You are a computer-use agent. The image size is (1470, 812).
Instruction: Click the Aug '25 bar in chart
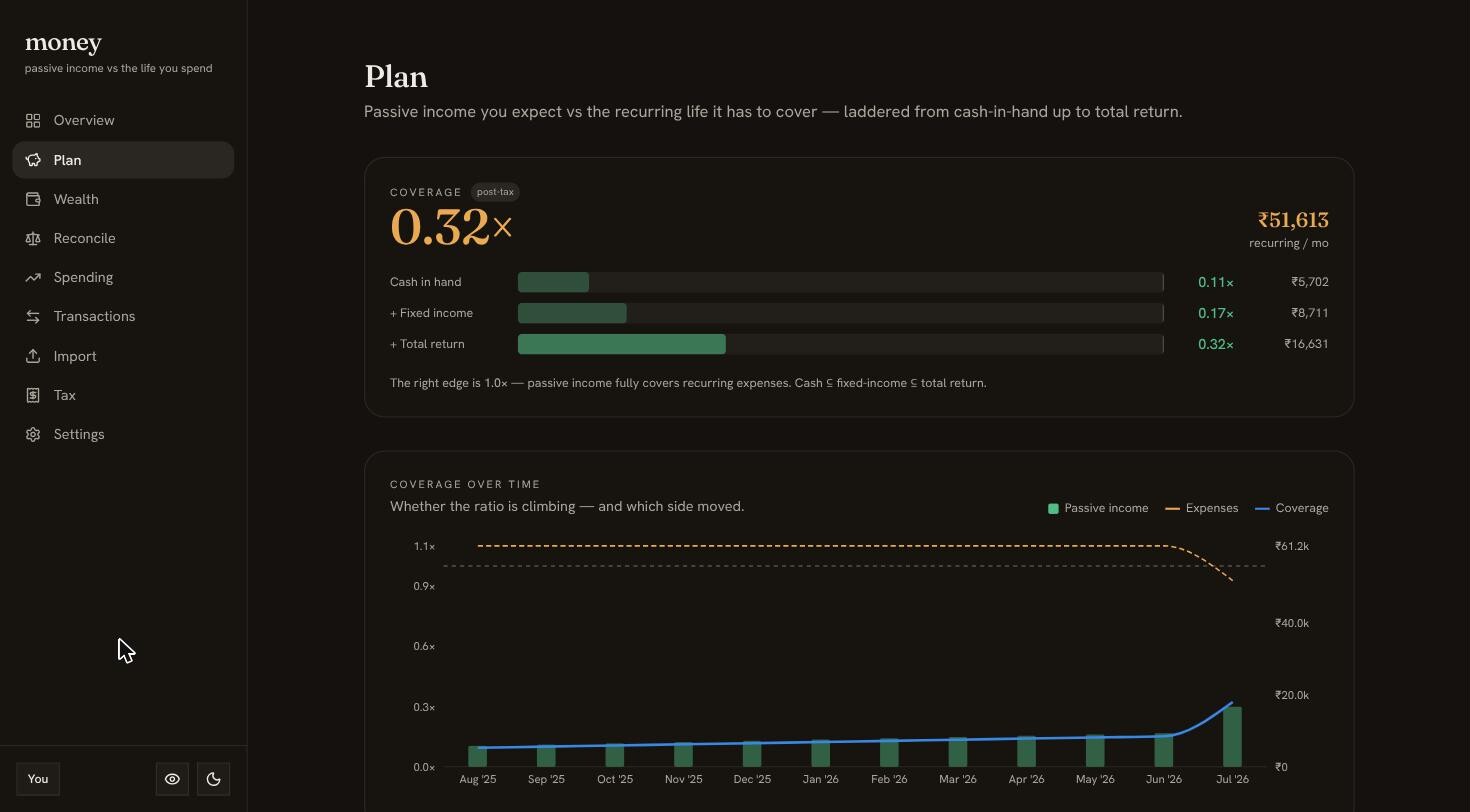click(x=478, y=756)
